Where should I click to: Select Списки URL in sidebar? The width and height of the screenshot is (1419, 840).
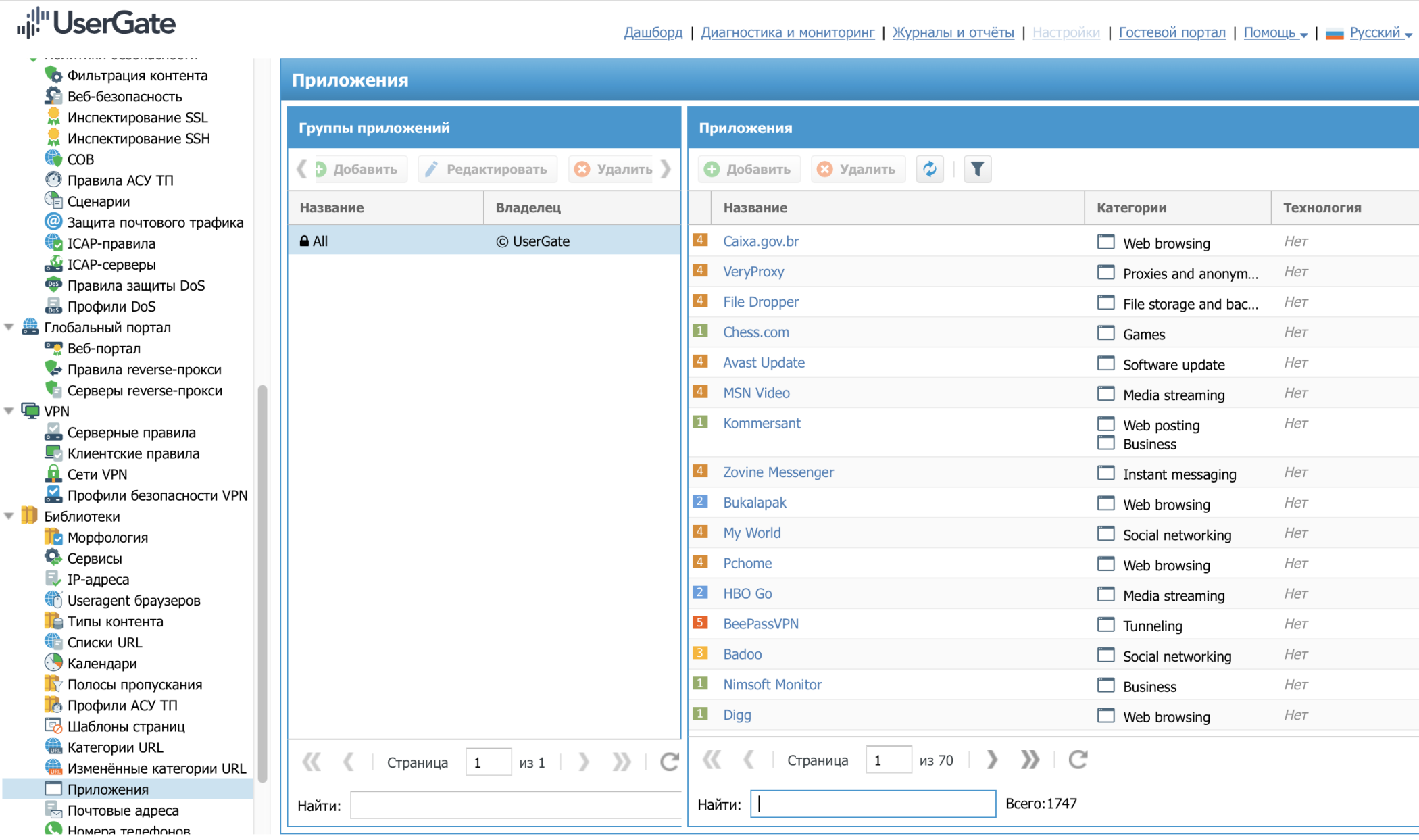pyautogui.click(x=105, y=642)
